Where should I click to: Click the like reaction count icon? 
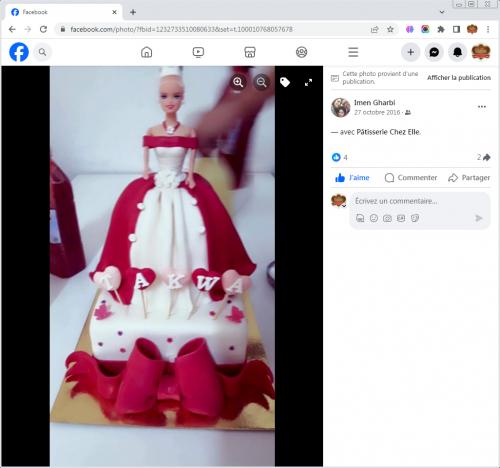tap(336, 157)
